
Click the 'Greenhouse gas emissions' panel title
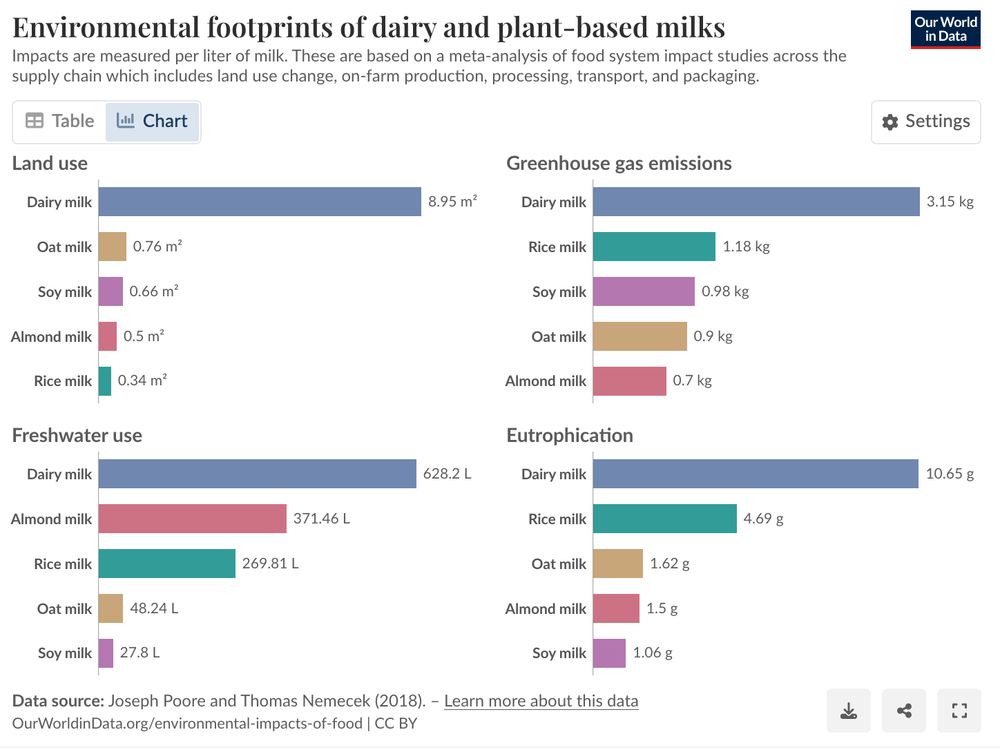(x=620, y=163)
